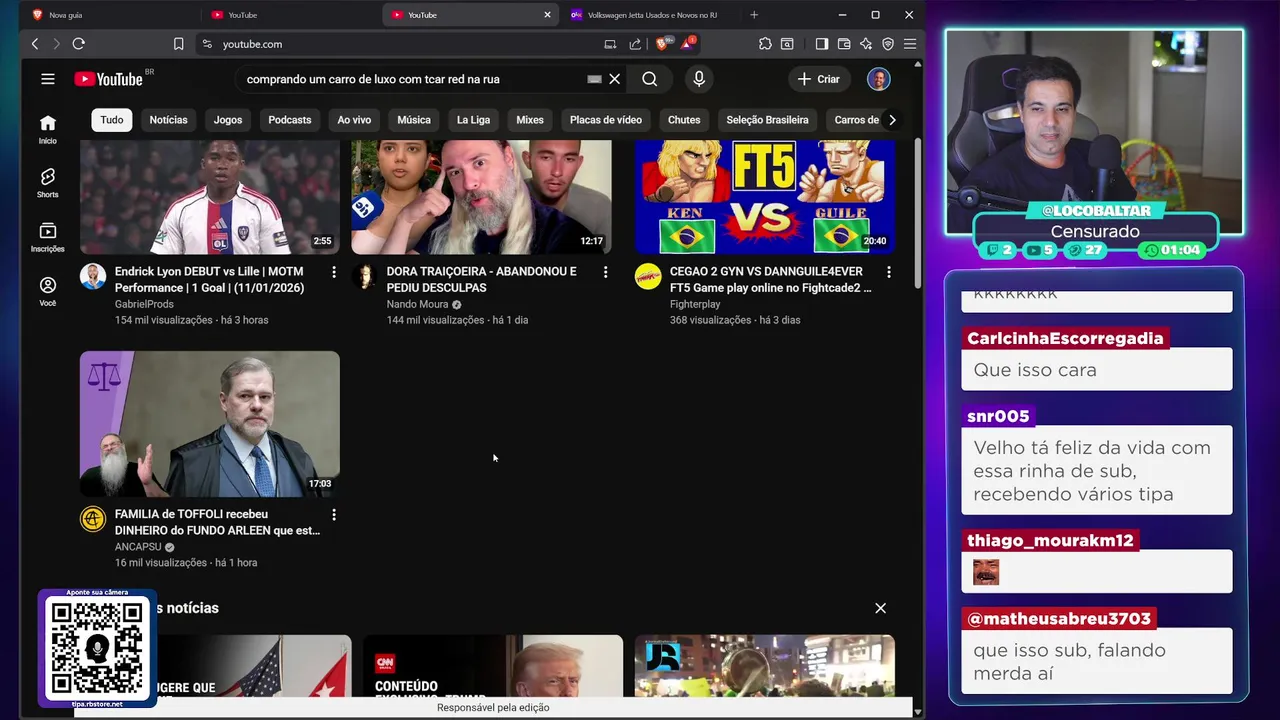Open the Brave VPN shield icon
1280x720 pixels.
[888, 44]
